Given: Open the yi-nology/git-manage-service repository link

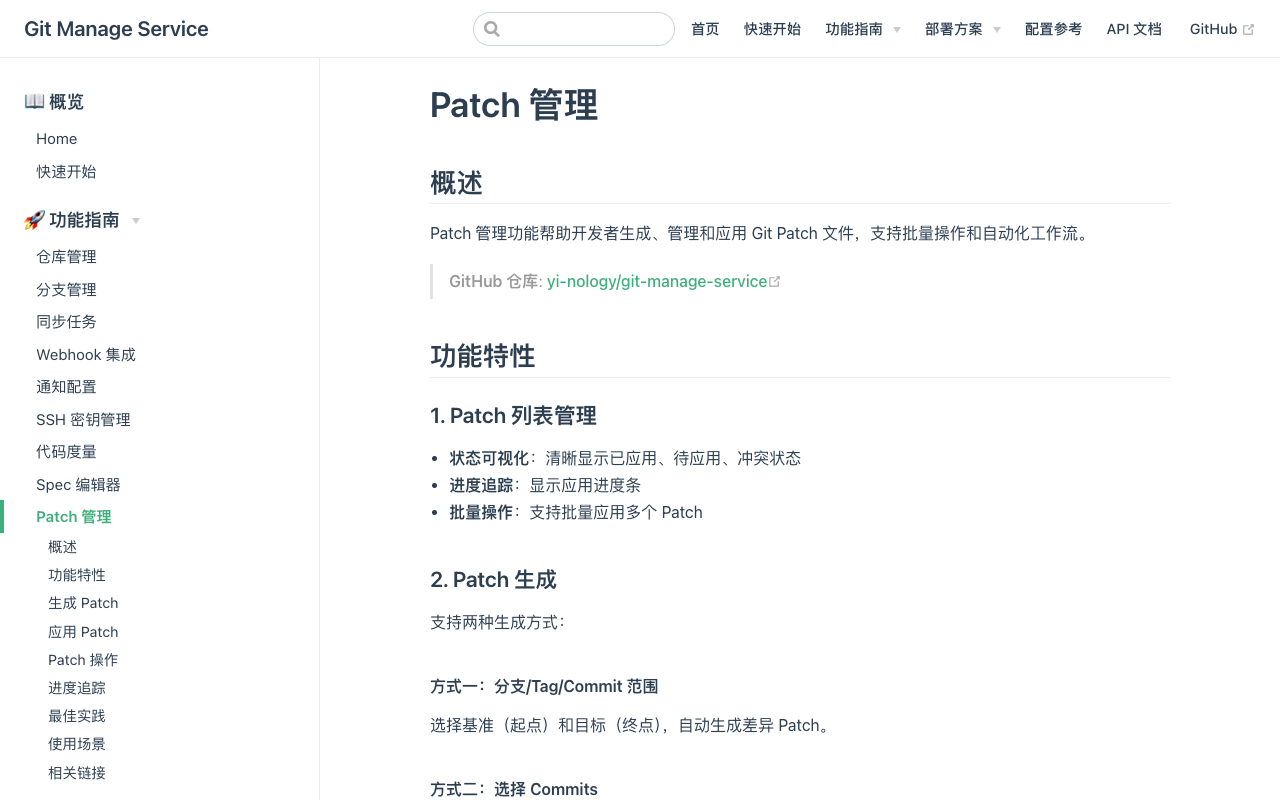Looking at the screenshot, I should point(656,281).
